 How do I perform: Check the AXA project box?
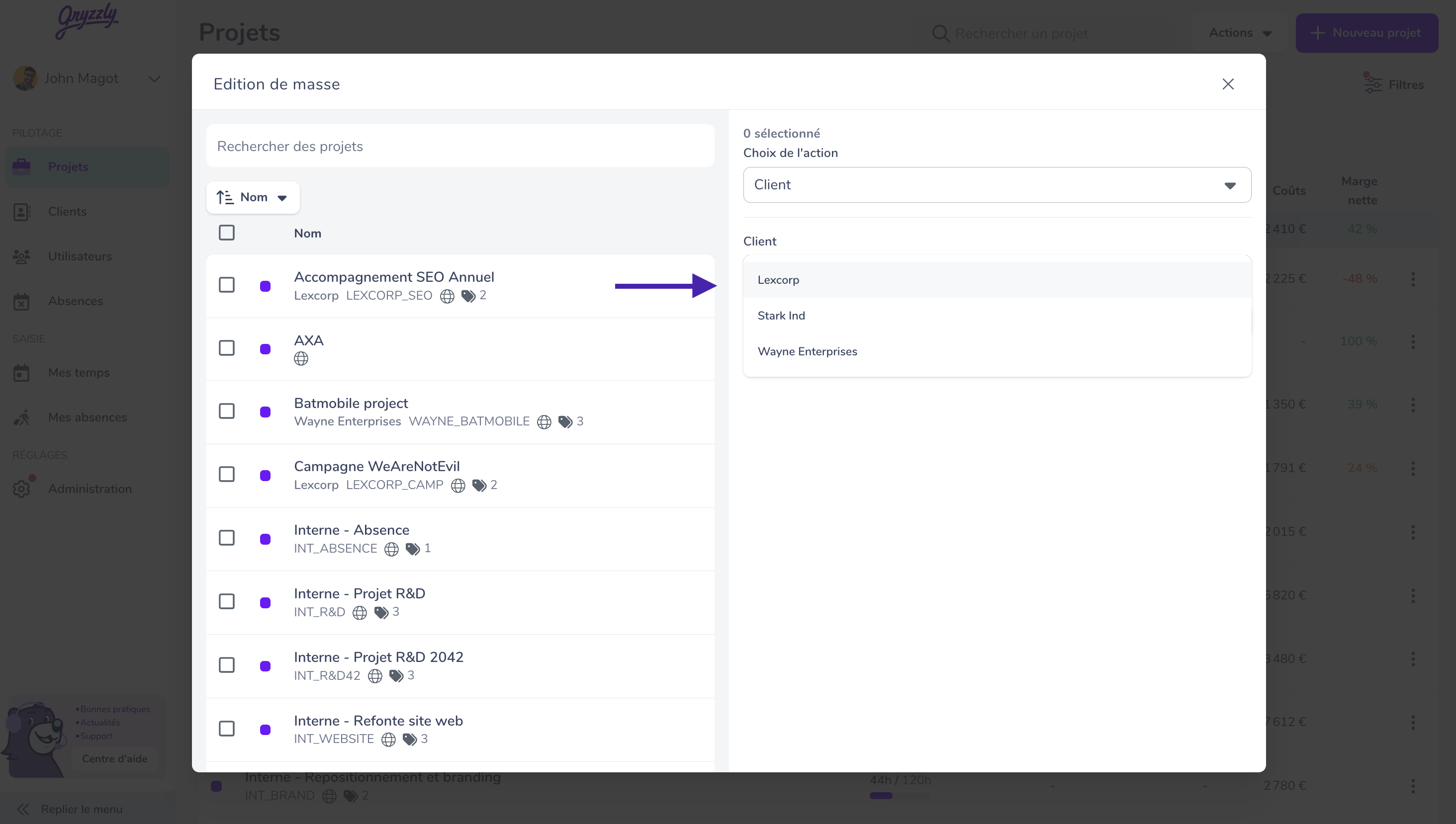[x=226, y=347]
